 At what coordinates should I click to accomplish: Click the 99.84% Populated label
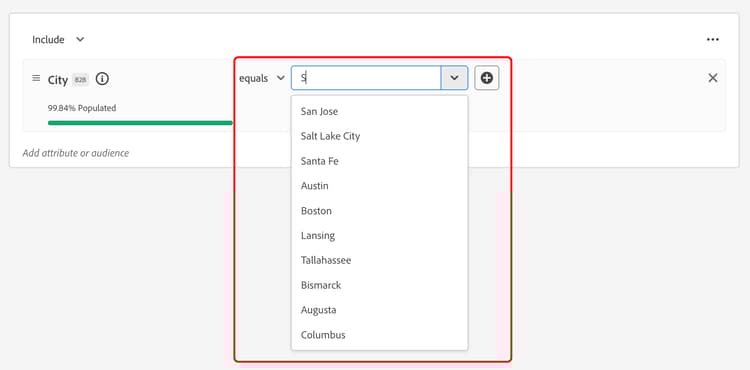(x=82, y=108)
